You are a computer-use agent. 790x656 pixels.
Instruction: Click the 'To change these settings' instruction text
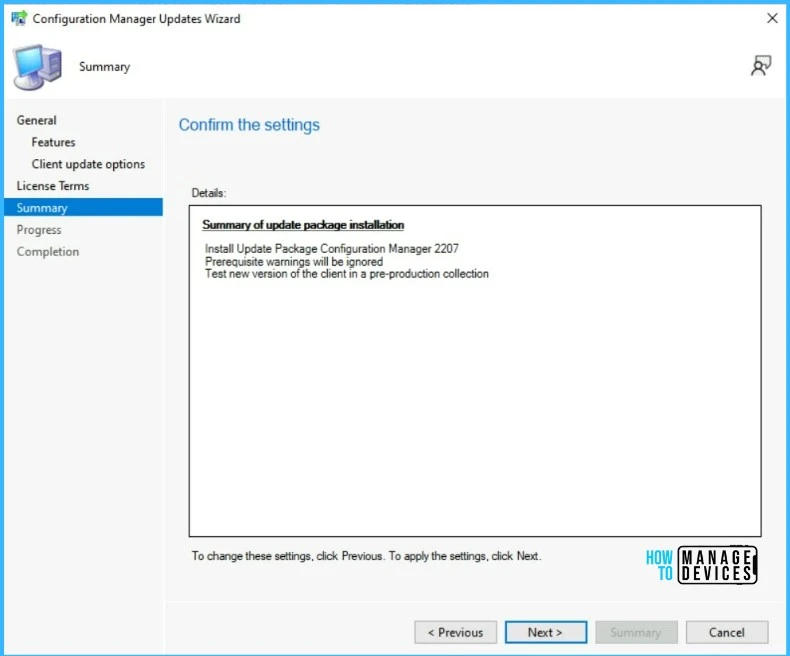(x=366, y=556)
